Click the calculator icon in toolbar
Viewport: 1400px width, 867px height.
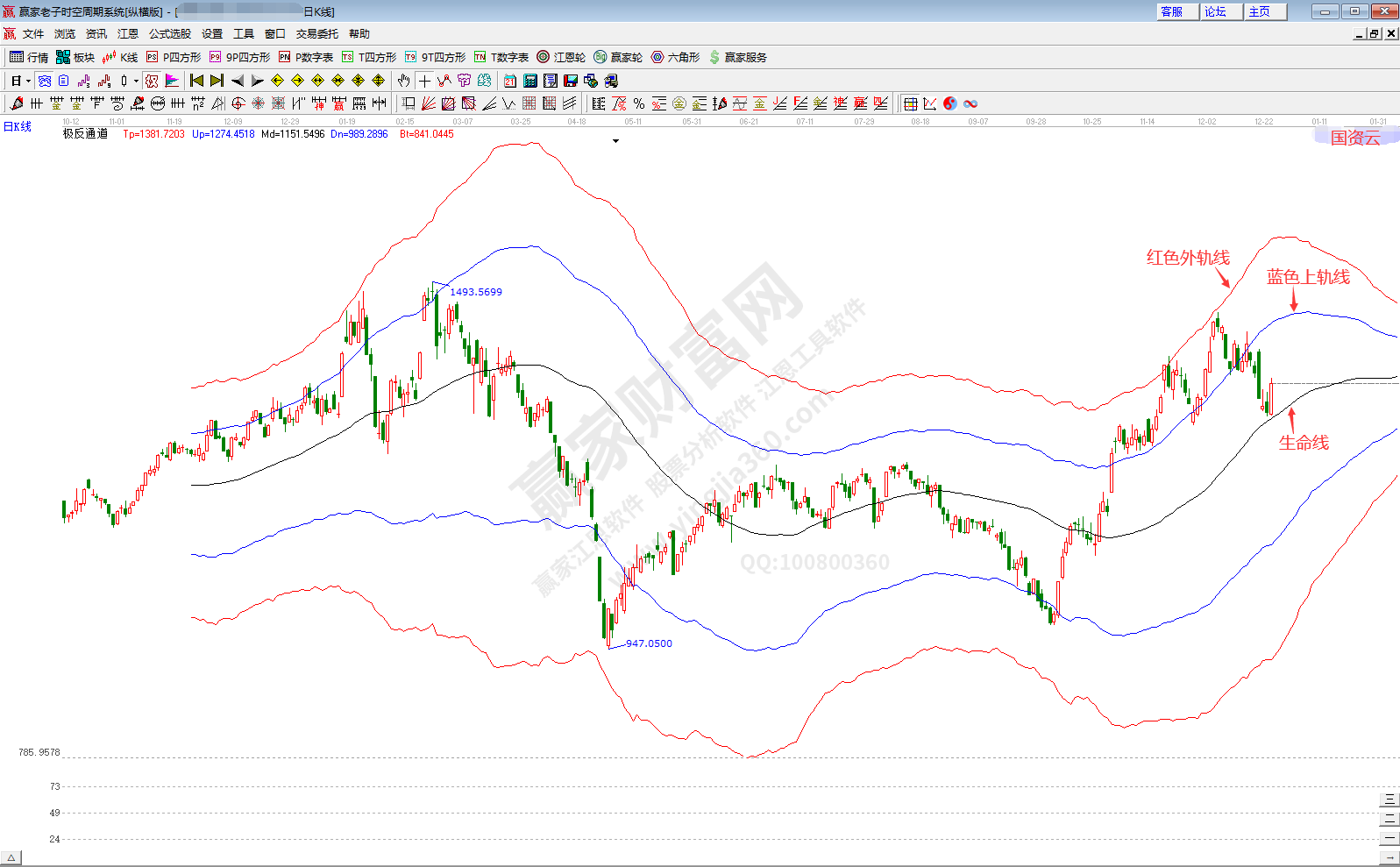click(530, 81)
